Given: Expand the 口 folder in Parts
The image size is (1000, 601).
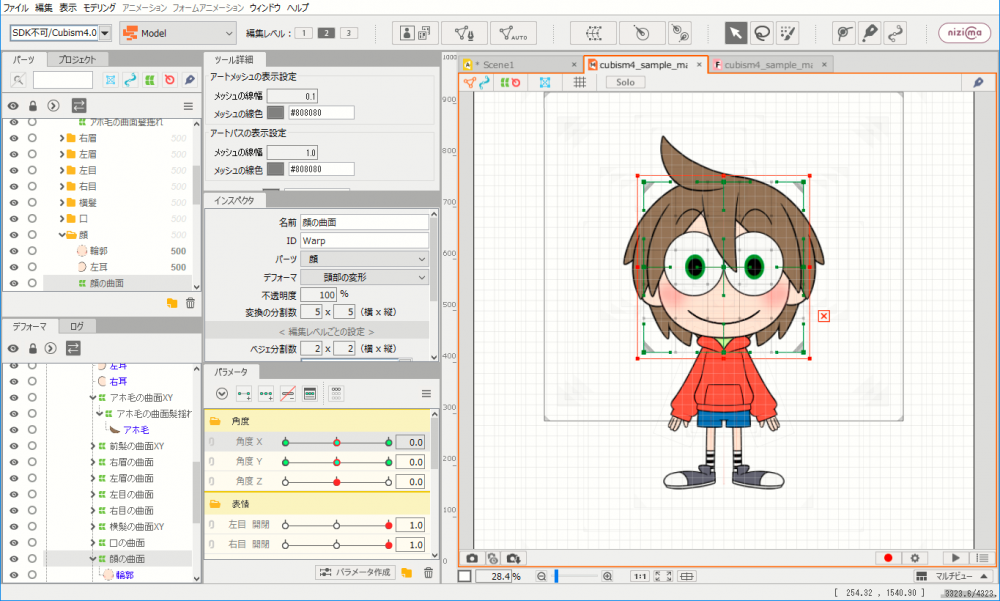Looking at the screenshot, I should click(62, 218).
